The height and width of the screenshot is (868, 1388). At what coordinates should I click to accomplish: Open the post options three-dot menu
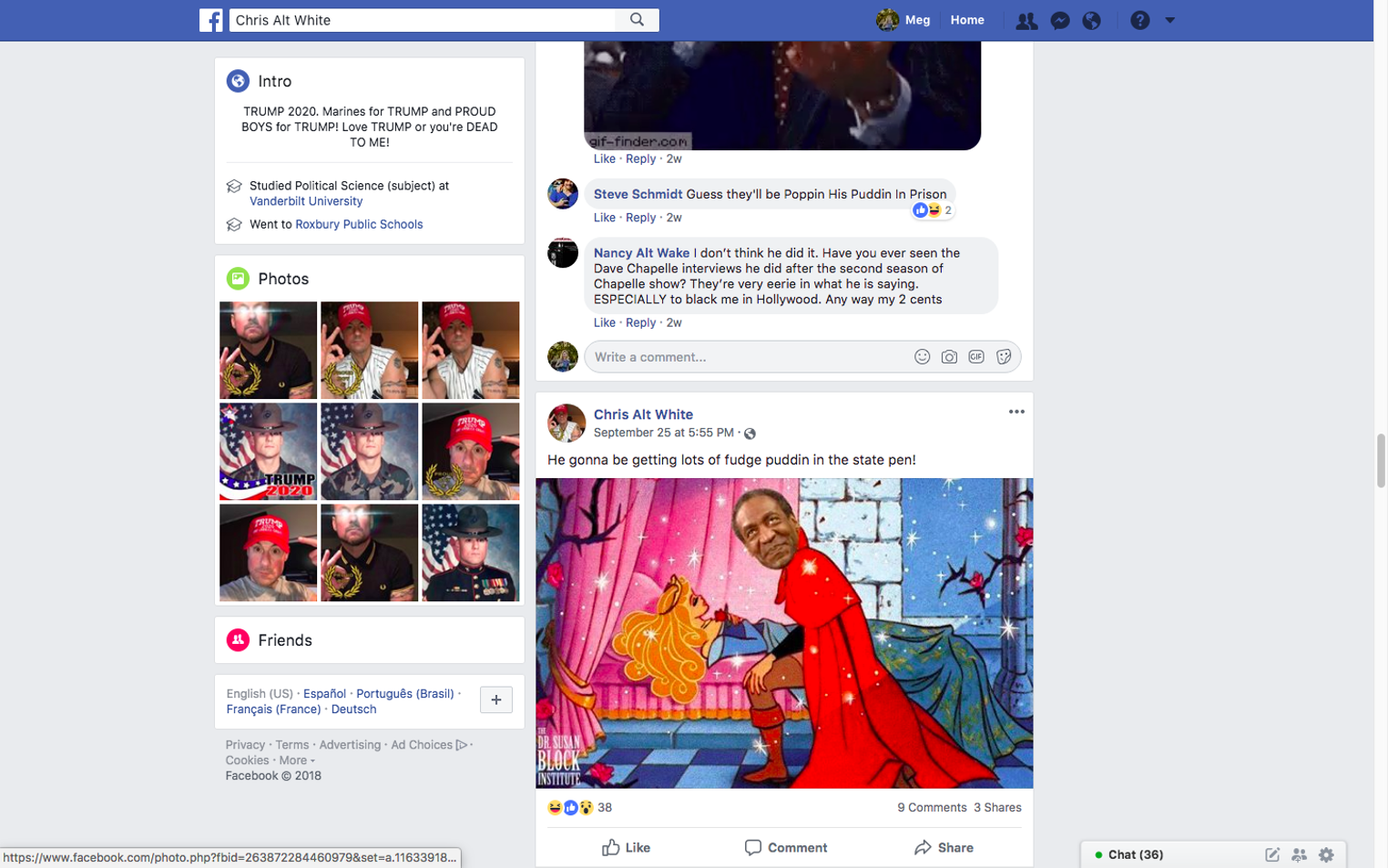(1016, 412)
